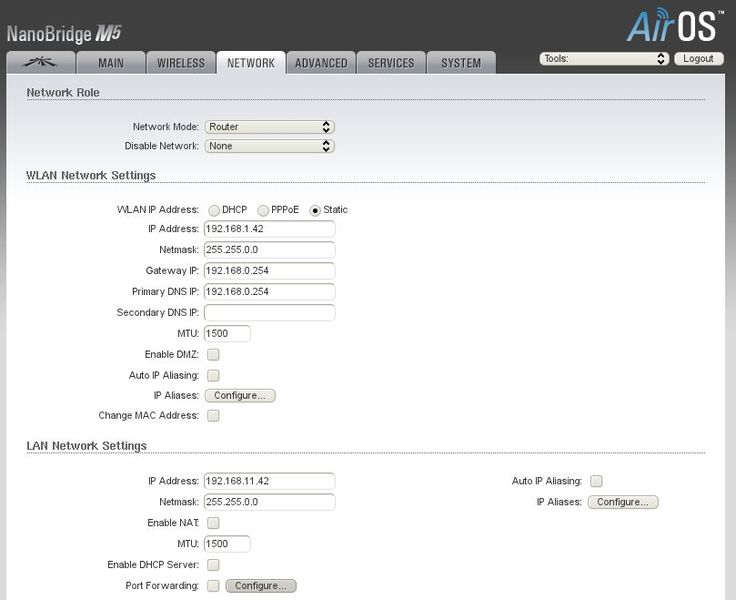Select the DHCP radio button
Viewport: 736px width, 600px height.
click(214, 210)
